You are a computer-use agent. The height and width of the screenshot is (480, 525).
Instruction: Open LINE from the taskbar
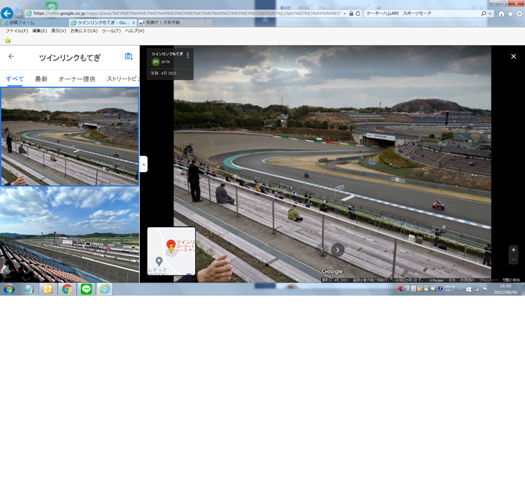[x=86, y=289]
